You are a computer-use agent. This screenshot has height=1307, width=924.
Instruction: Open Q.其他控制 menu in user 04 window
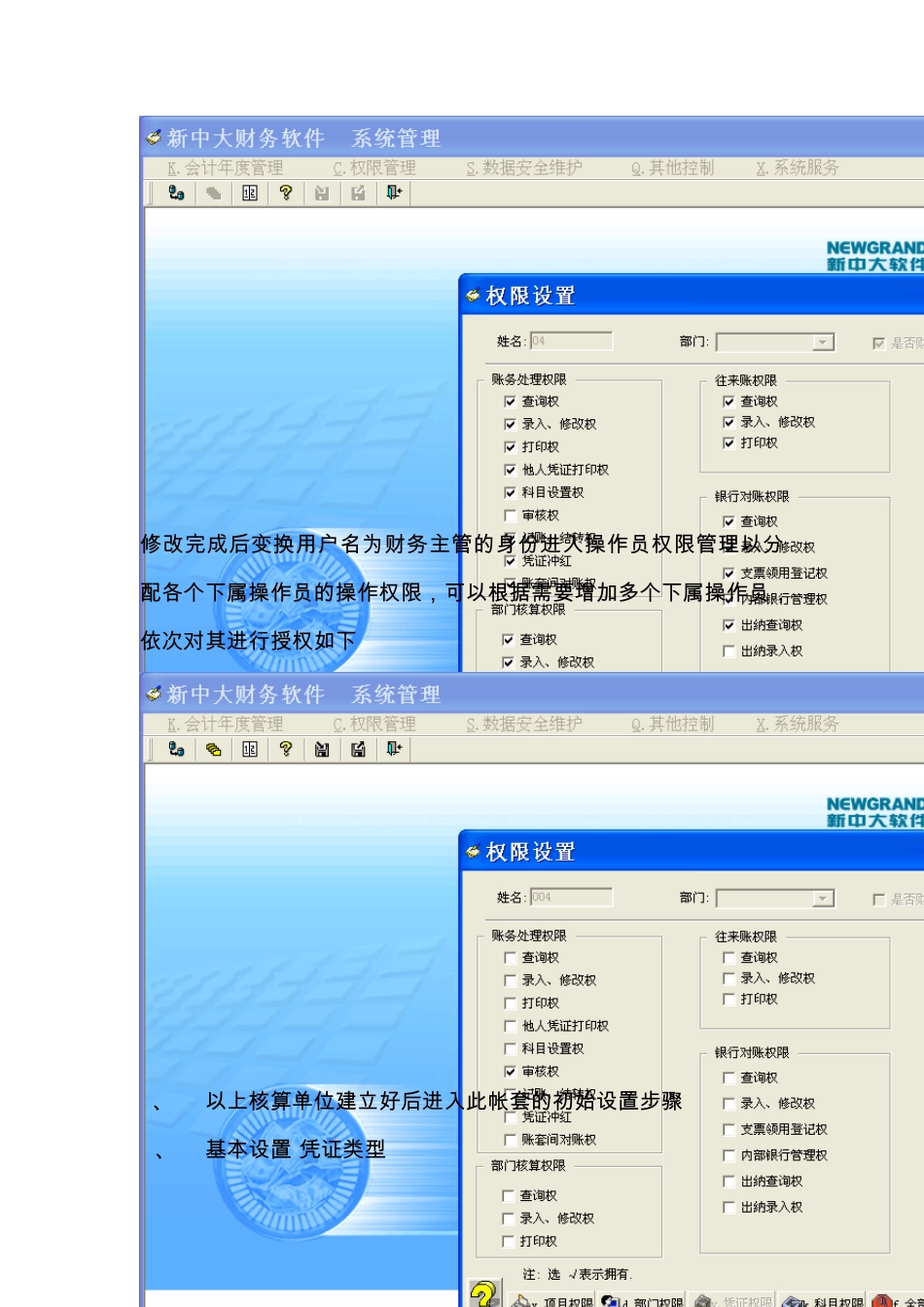click(672, 168)
